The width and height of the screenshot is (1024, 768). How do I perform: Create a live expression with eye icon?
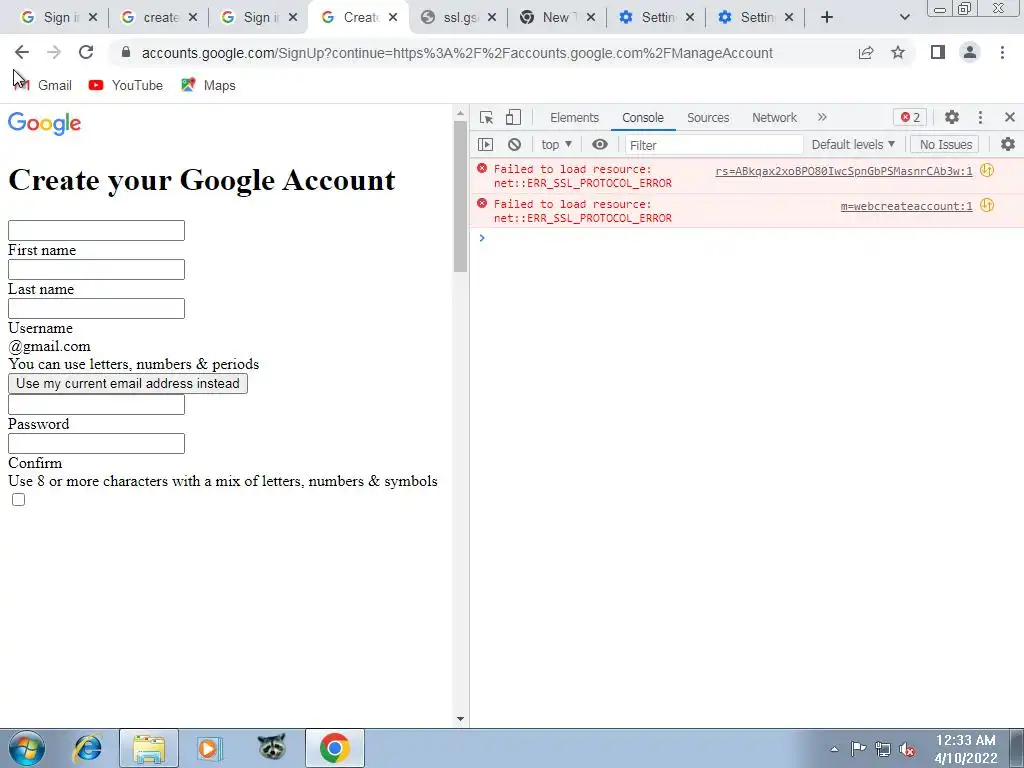click(x=600, y=144)
